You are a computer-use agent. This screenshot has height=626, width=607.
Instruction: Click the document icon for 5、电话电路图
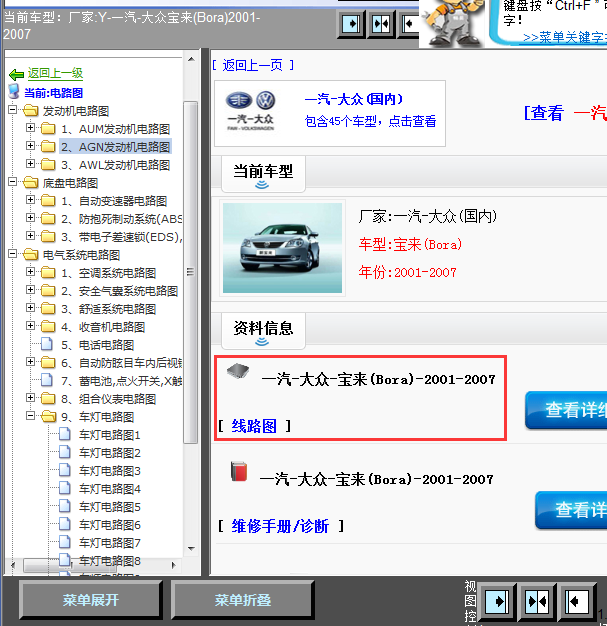(x=47, y=344)
